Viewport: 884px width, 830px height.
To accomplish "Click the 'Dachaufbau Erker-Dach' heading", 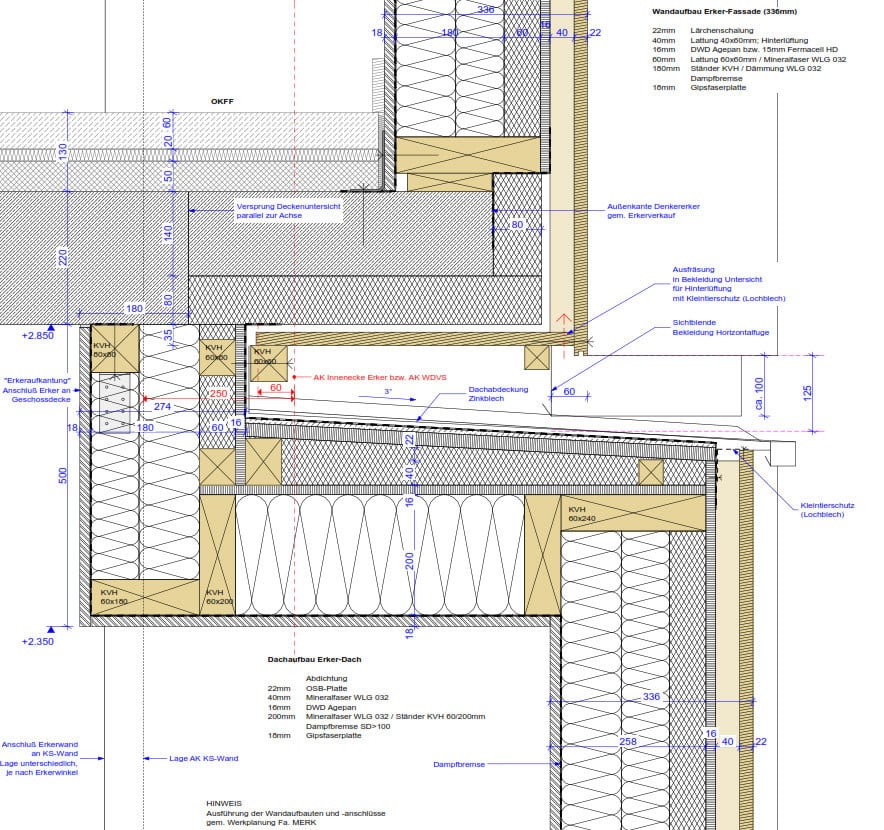I will click(x=314, y=660).
